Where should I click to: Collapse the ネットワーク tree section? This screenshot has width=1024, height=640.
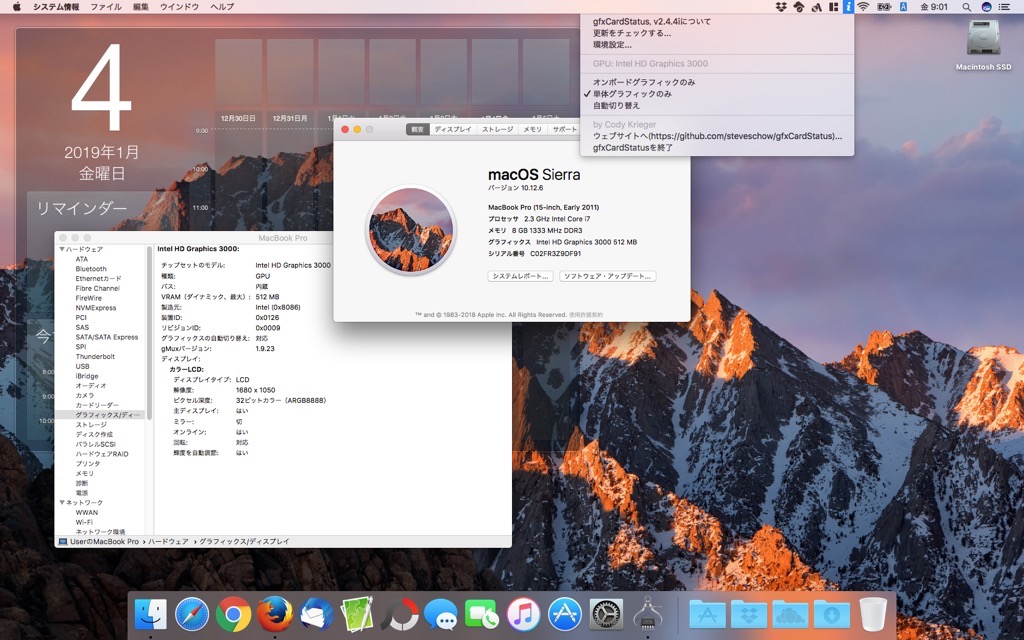pos(62,503)
